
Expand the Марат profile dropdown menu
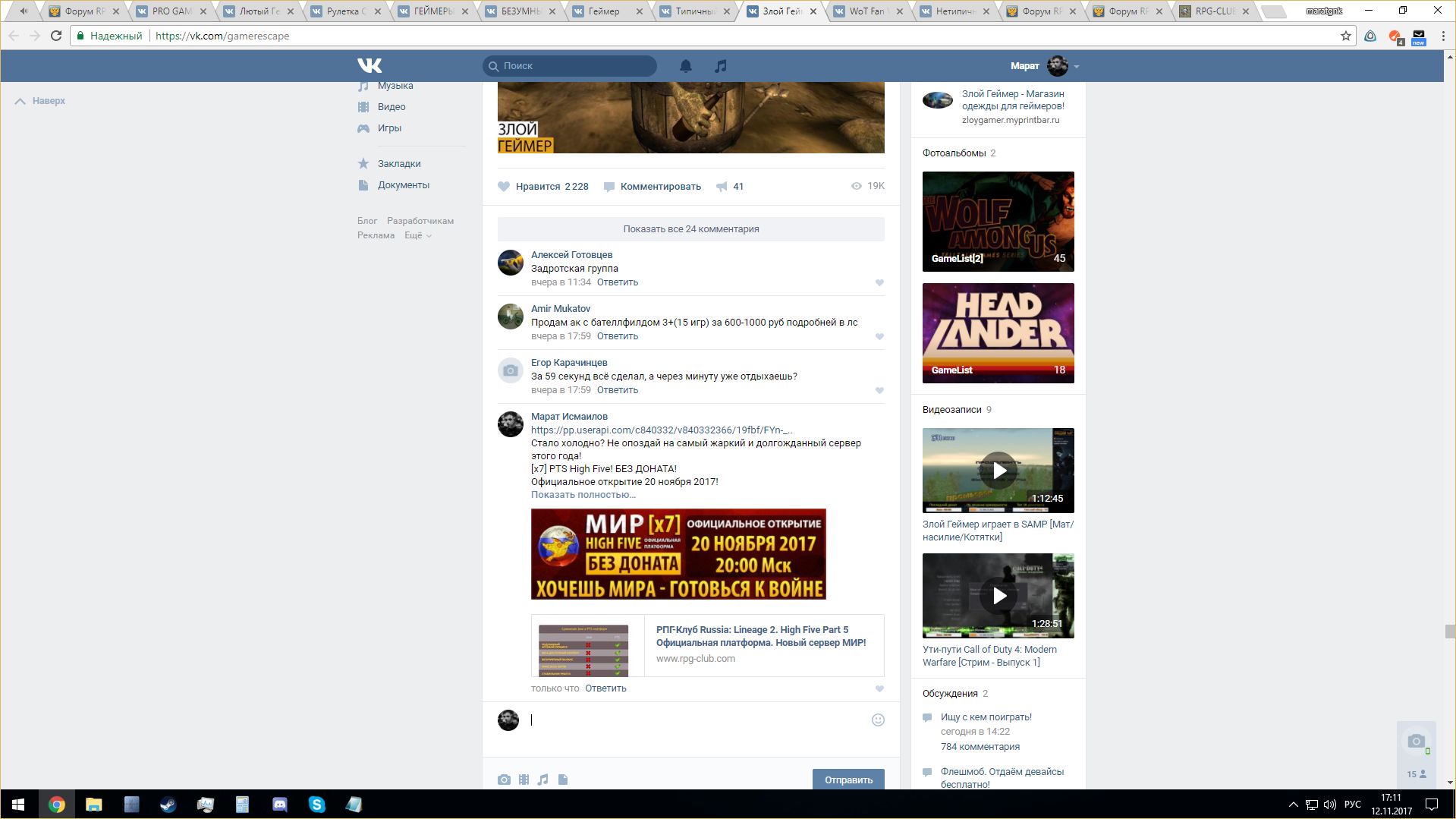(x=1076, y=67)
